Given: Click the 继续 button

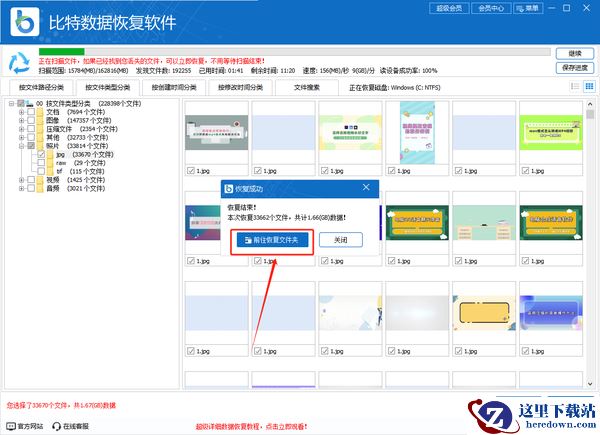Looking at the screenshot, I should point(575,54).
